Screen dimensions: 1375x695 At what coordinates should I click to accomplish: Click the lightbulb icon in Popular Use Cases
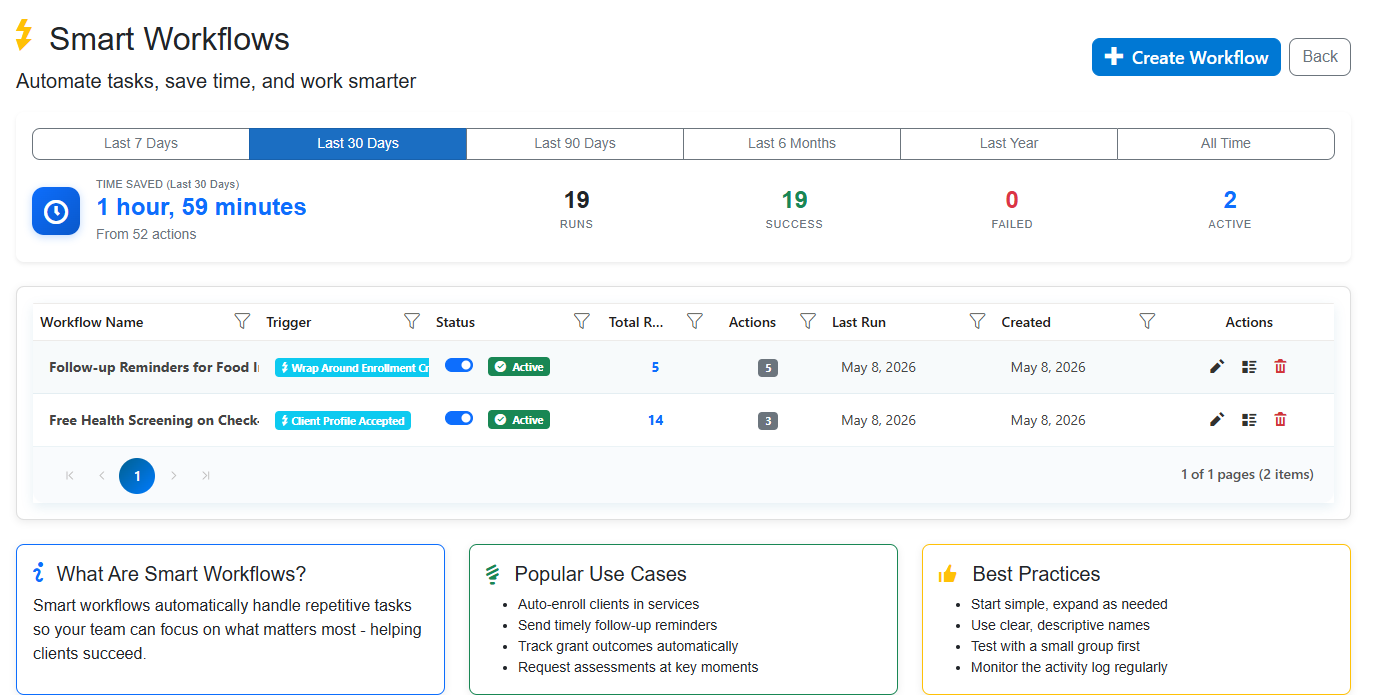pos(492,574)
